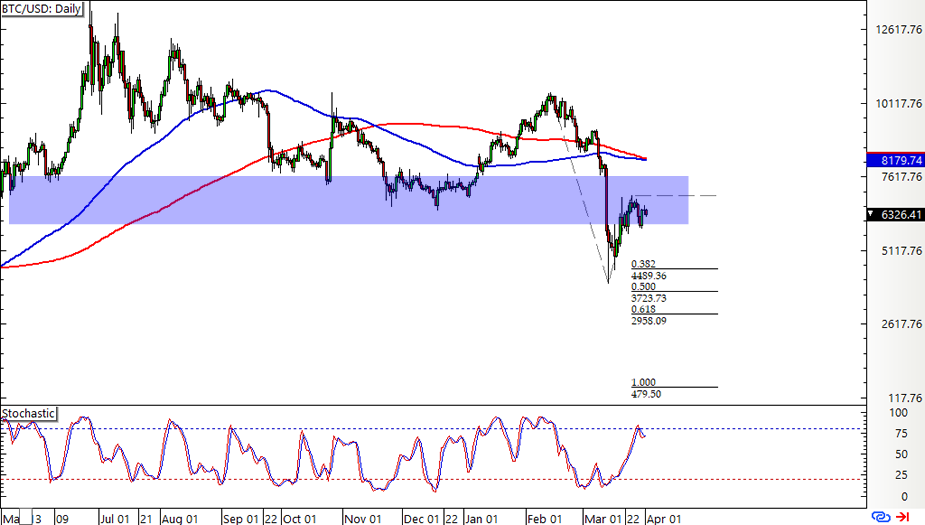Click the Stochastic scale value 75
This screenshot has width=925, height=525.
pos(901,434)
